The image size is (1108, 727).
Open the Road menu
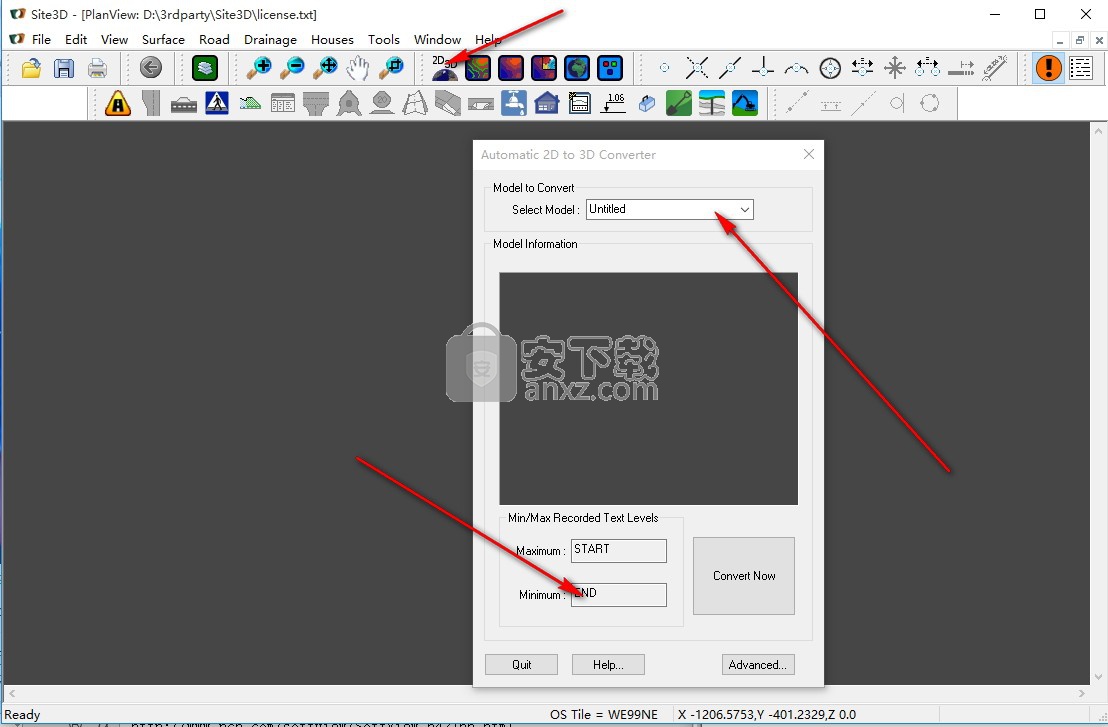(214, 40)
